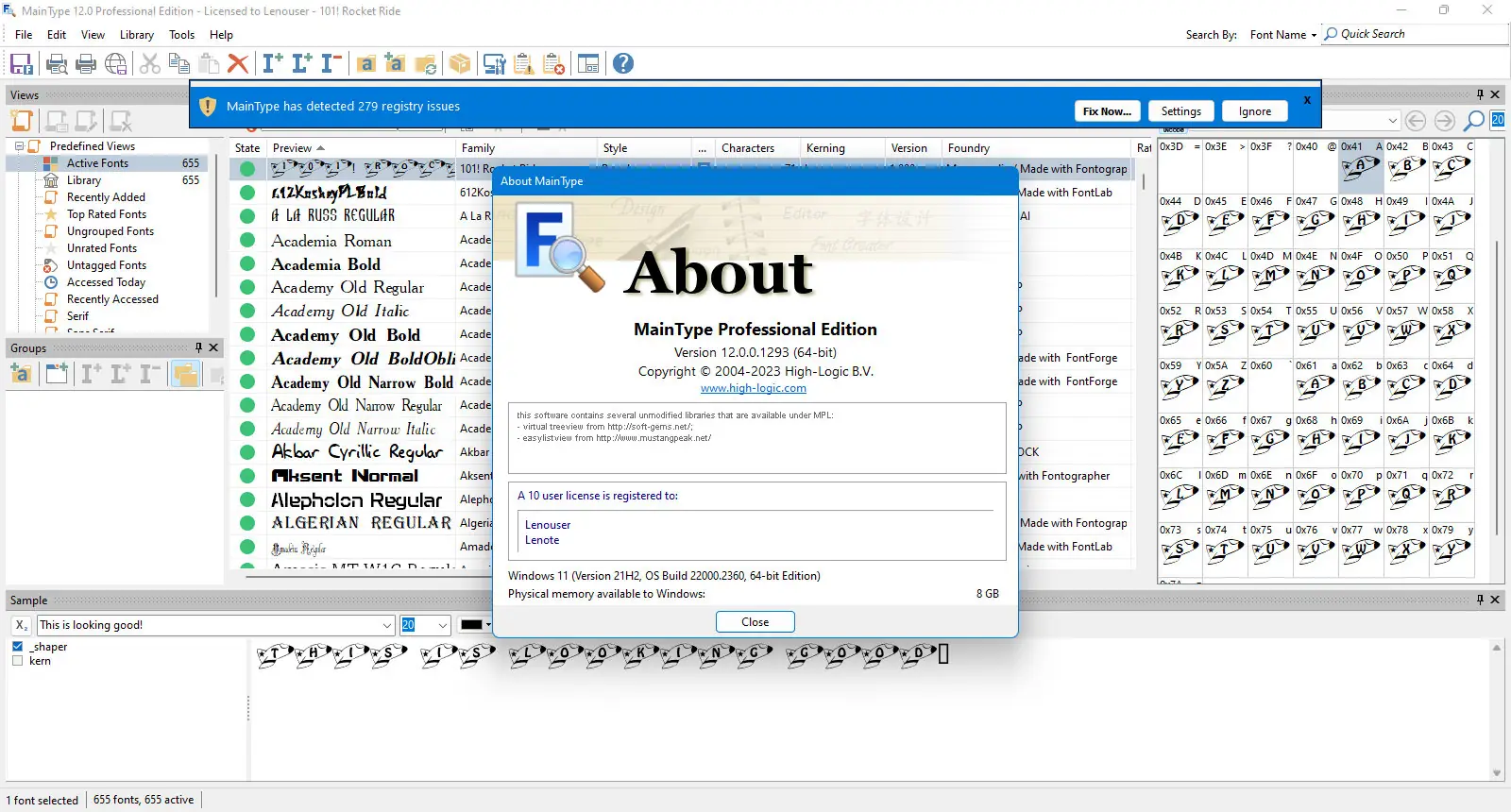Click the red X Delete toolbar icon
Screen dimensions: 1511x812
coord(238,64)
